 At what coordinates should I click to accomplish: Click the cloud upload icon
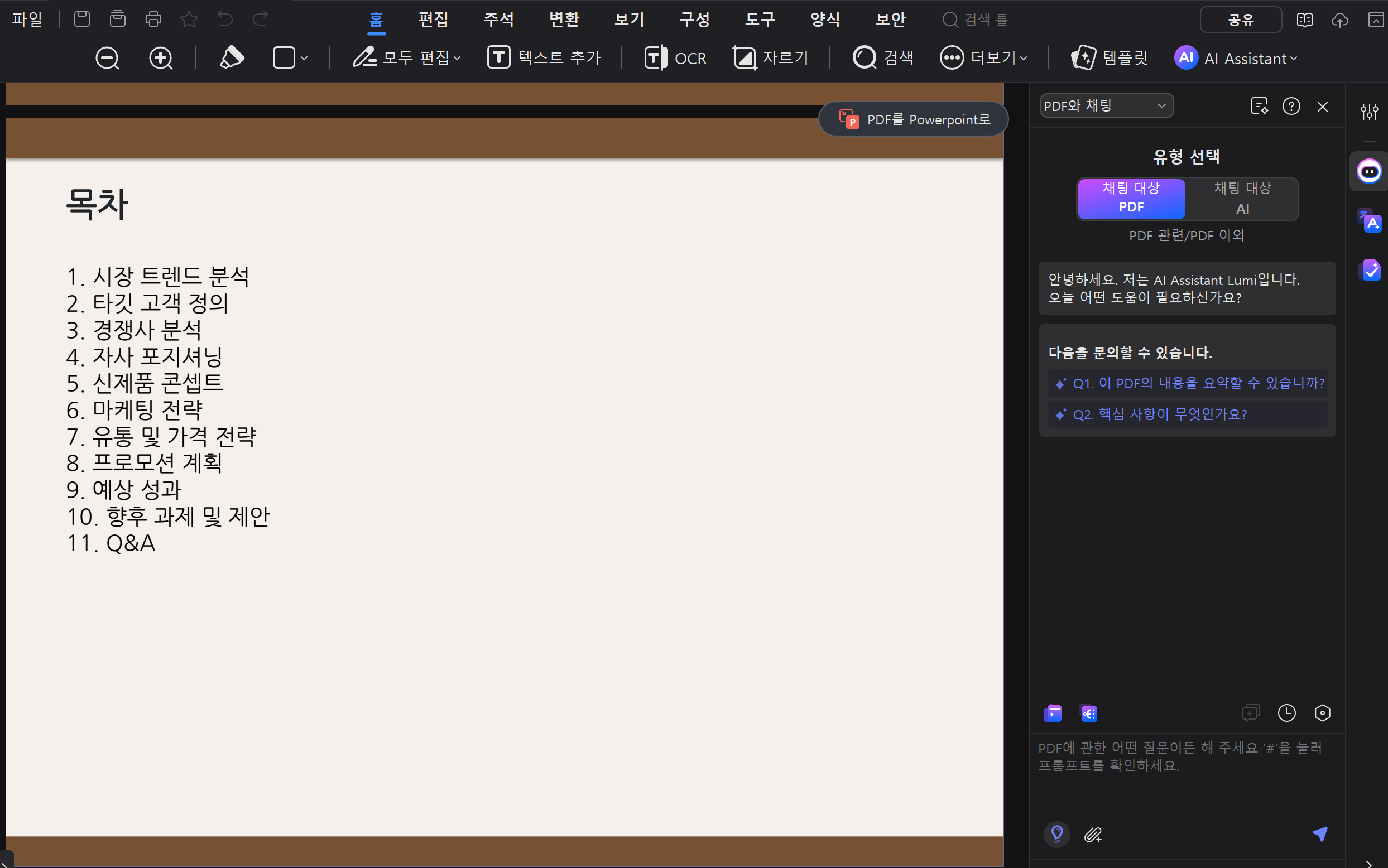(x=1340, y=20)
